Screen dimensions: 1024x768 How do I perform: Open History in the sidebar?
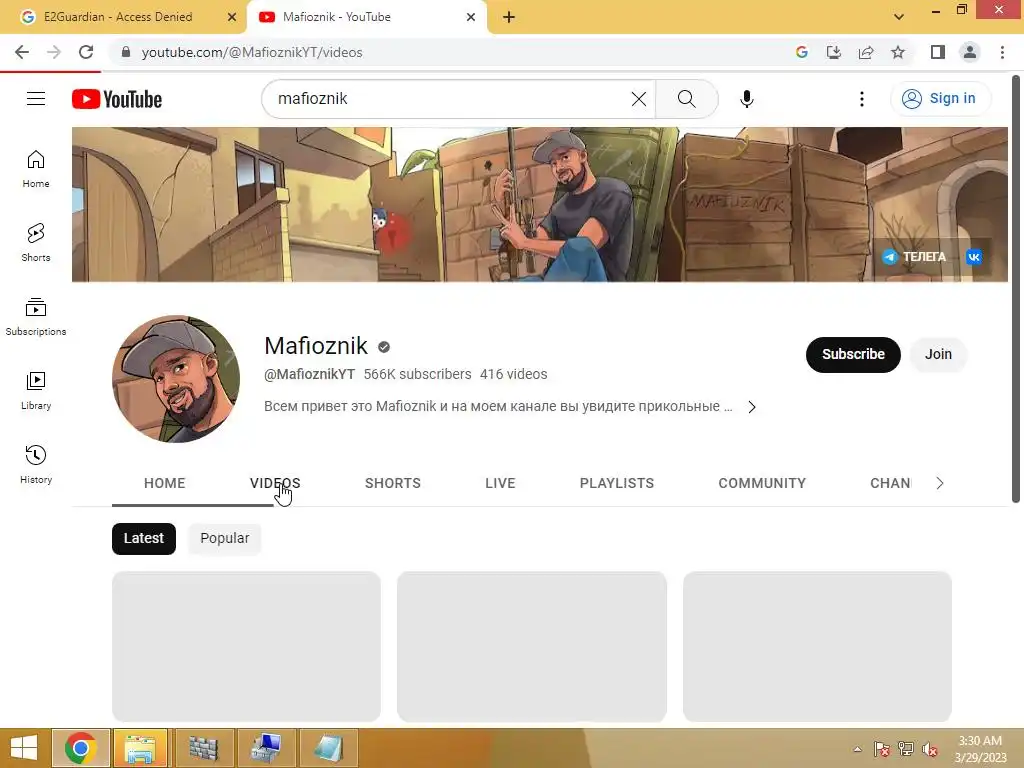pos(36,464)
